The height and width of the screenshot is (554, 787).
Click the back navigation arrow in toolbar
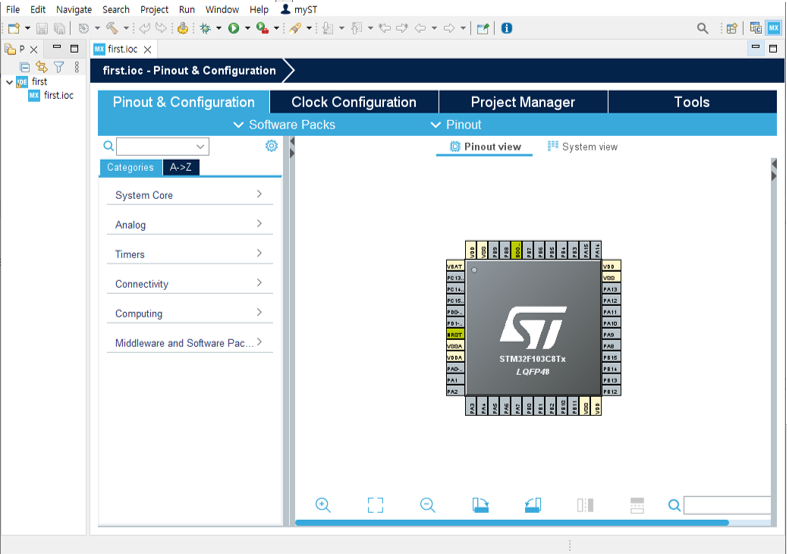[x=421, y=28]
